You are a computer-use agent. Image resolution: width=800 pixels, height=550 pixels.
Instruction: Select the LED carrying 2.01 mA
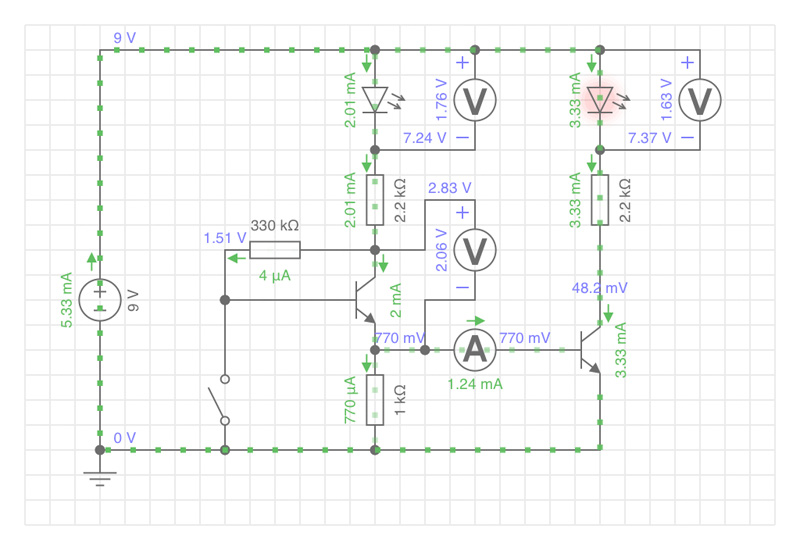(x=375, y=100)
